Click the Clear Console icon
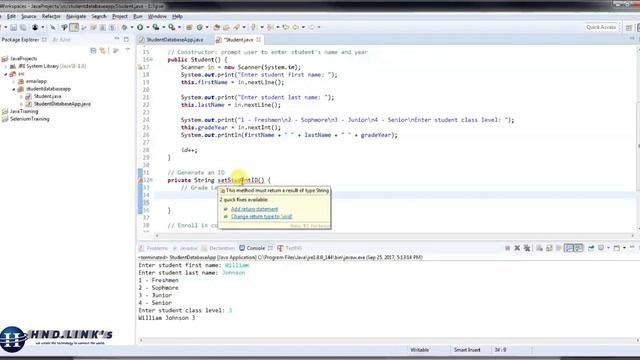 point(539,248)
